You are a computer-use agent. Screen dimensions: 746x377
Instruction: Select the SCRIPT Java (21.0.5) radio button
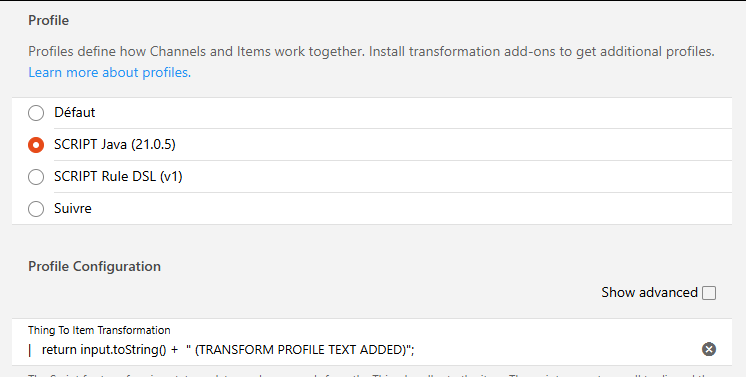click(36, 145)
